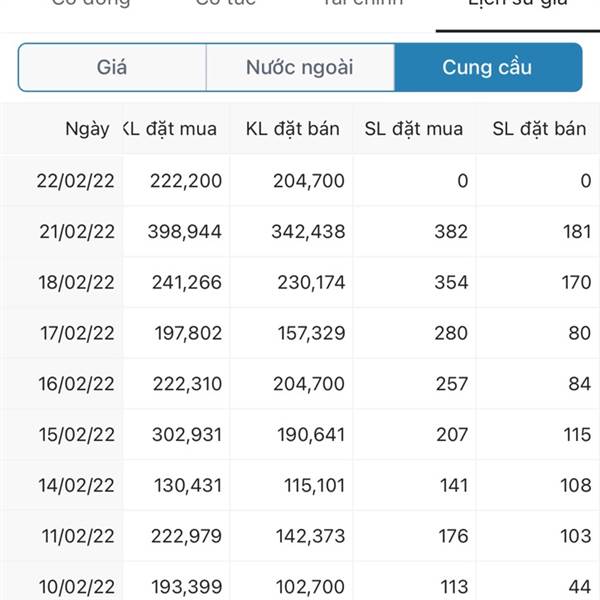
Task: Tap the 190,641 sell volume cell
Action: click(x=311, y=435)
